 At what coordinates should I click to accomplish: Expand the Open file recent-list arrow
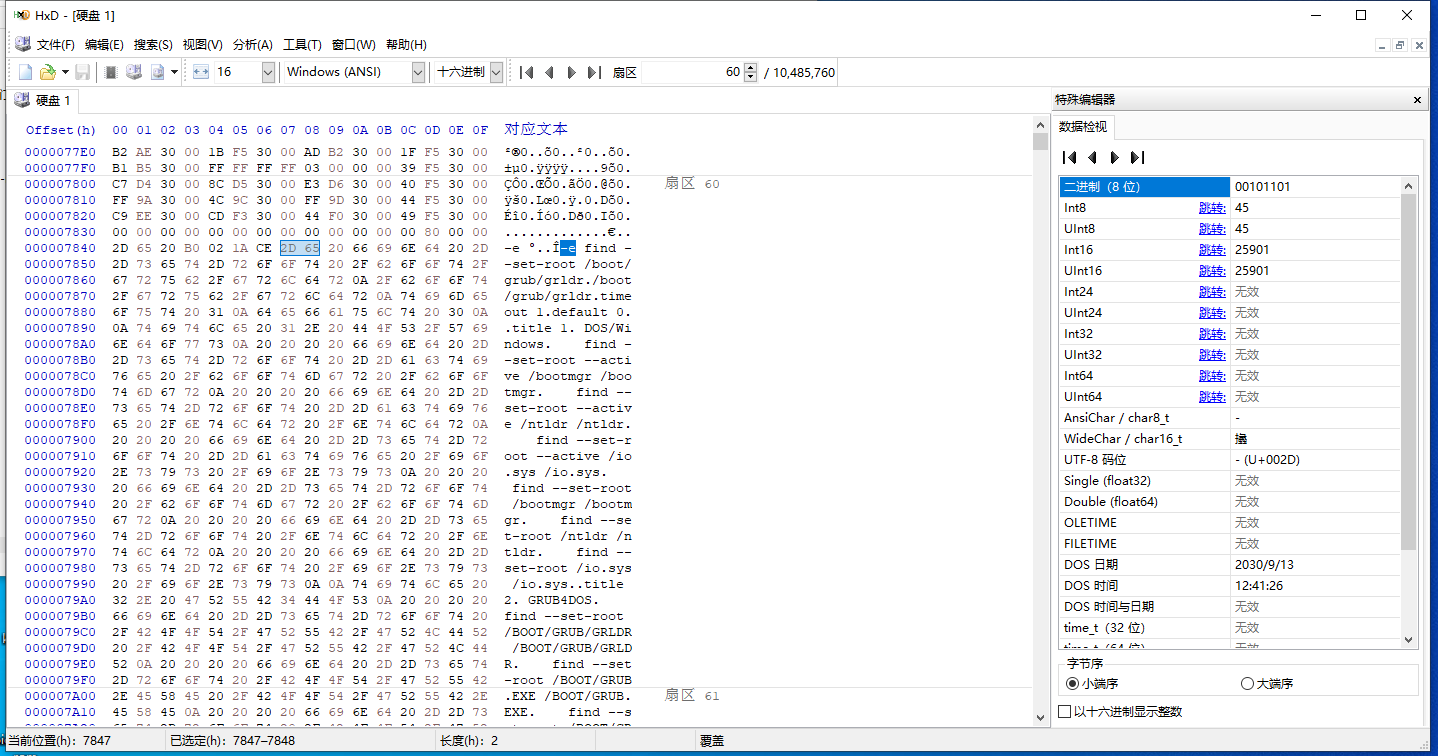point(65,72)
